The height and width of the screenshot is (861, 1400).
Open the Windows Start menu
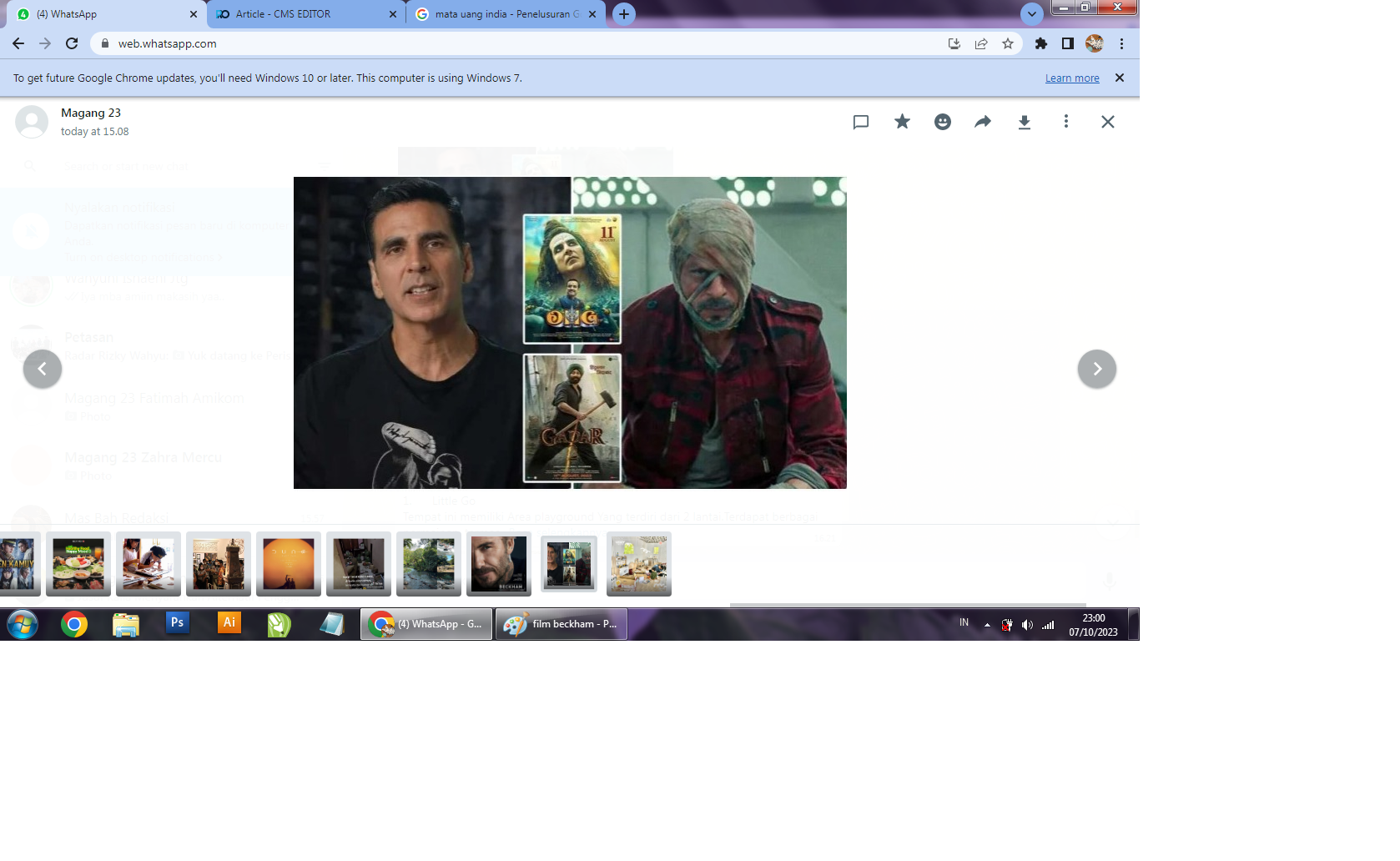tap(23, 624)
